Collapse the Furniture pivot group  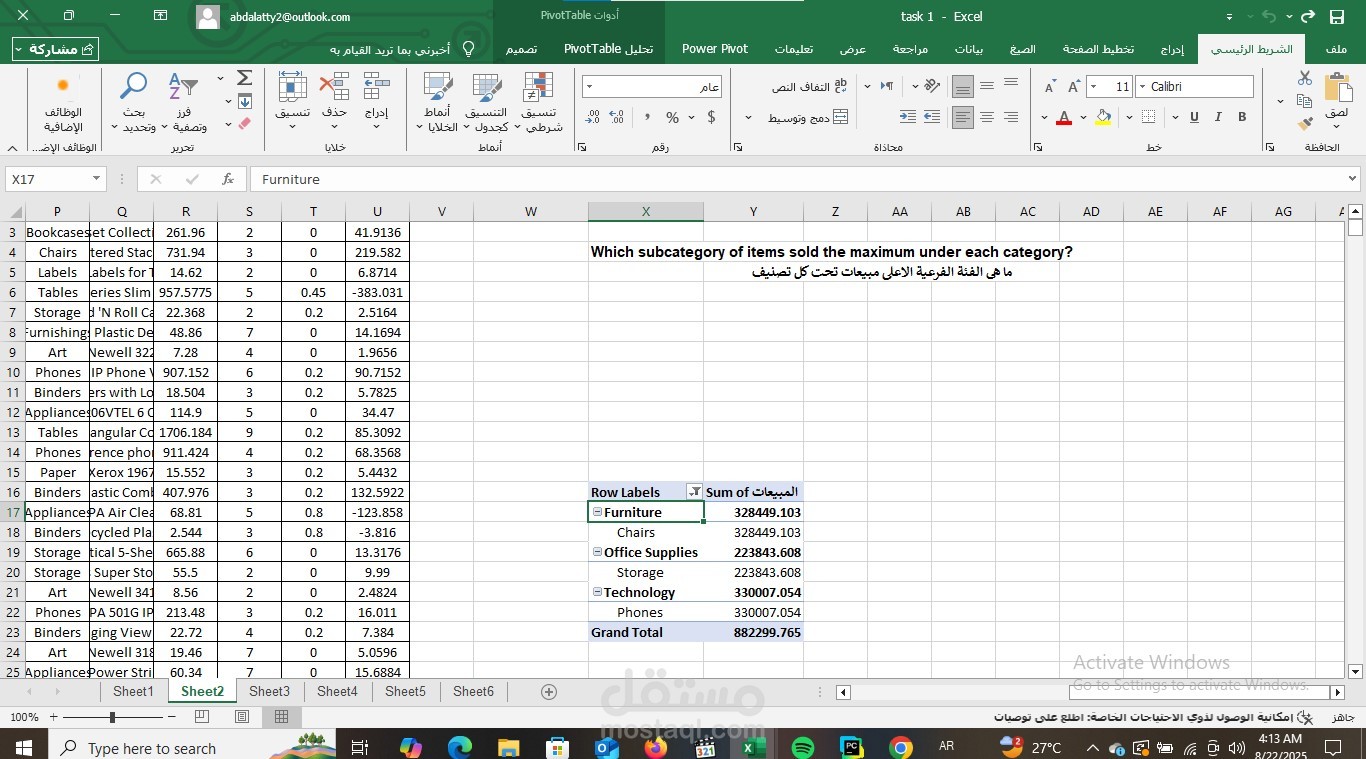click(597, 512)
